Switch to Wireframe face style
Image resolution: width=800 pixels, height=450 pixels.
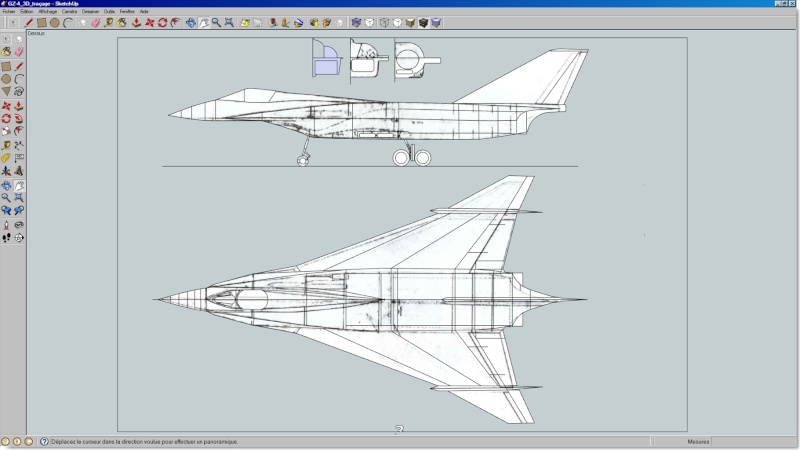point(384,22)
